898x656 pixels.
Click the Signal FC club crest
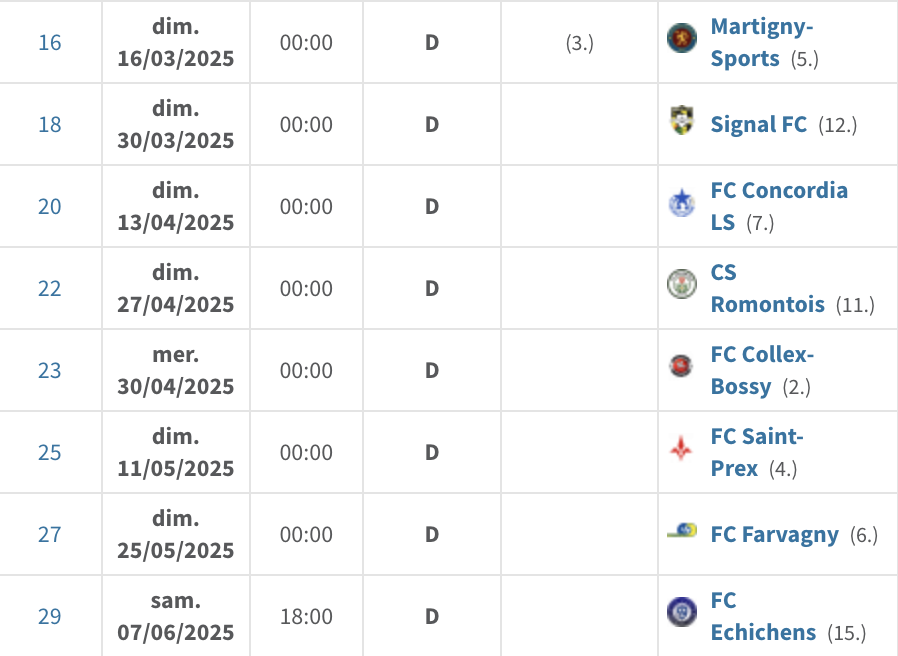pyautogui.click(x=682, y=120)
